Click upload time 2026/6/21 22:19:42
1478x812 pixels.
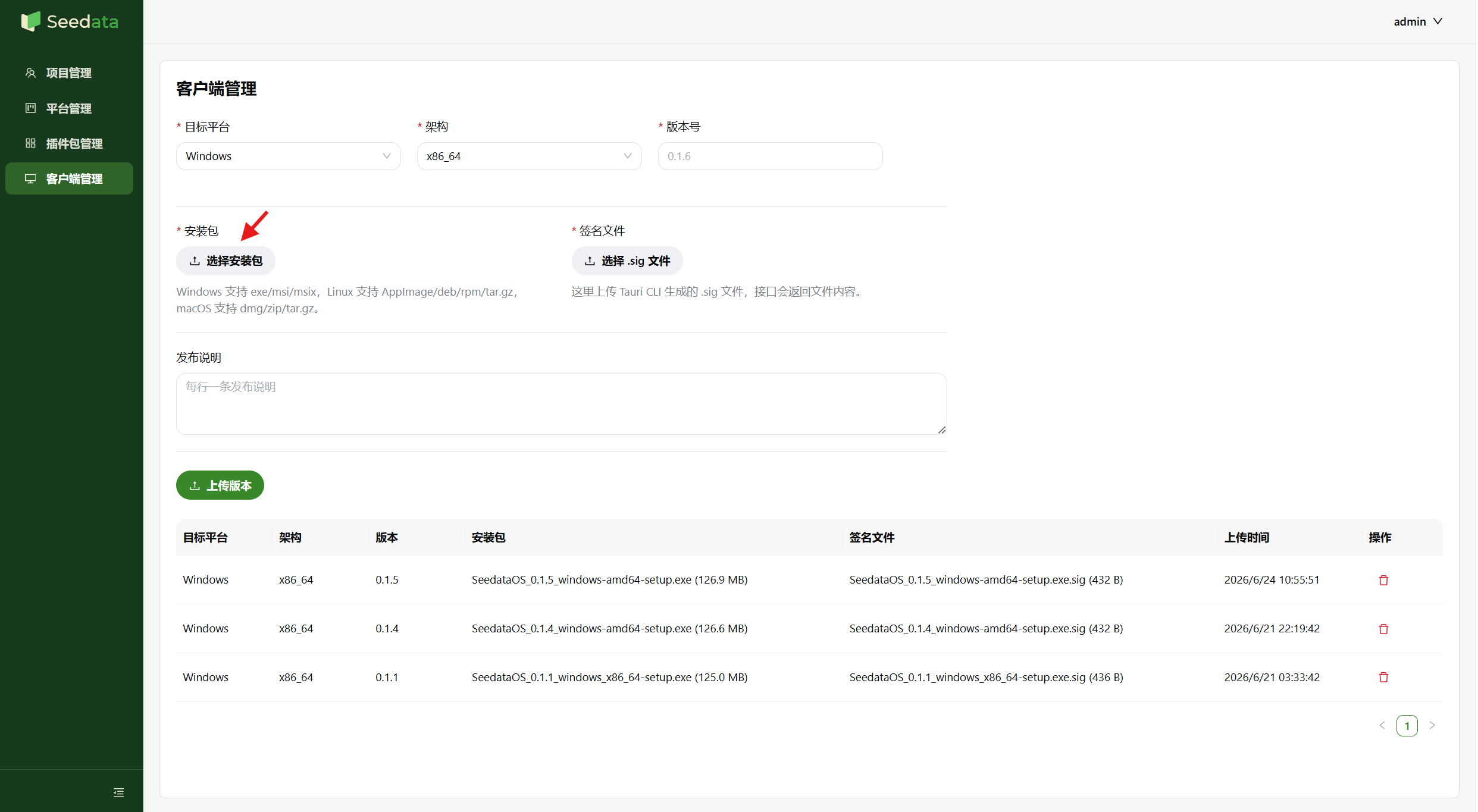(x=1272, y=628)
